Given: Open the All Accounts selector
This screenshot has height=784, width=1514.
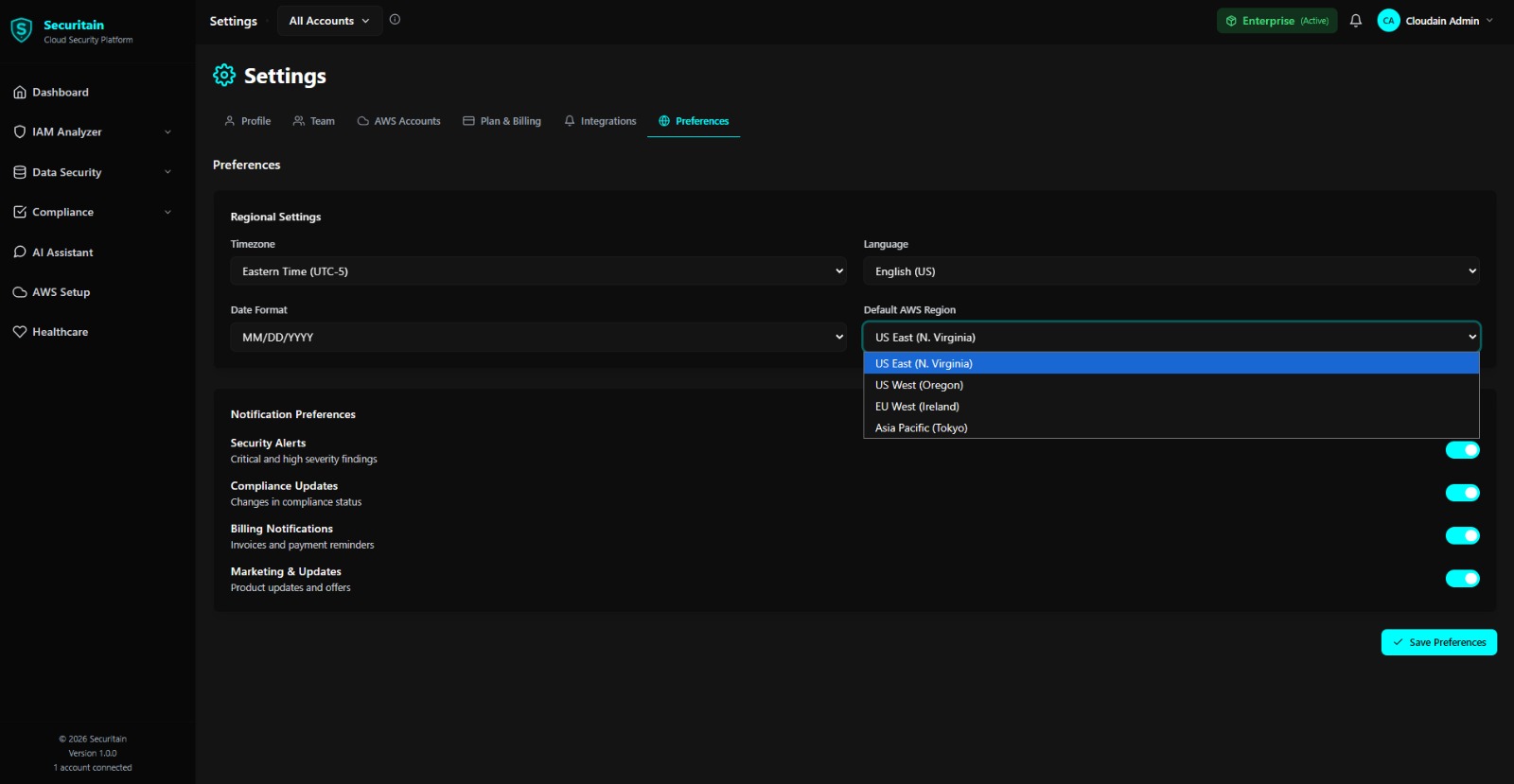Looking at the screenshot, I should [329, 21].
